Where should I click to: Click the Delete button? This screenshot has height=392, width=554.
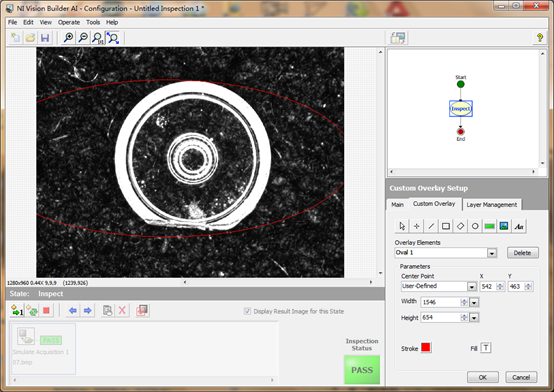coord(523,253)
